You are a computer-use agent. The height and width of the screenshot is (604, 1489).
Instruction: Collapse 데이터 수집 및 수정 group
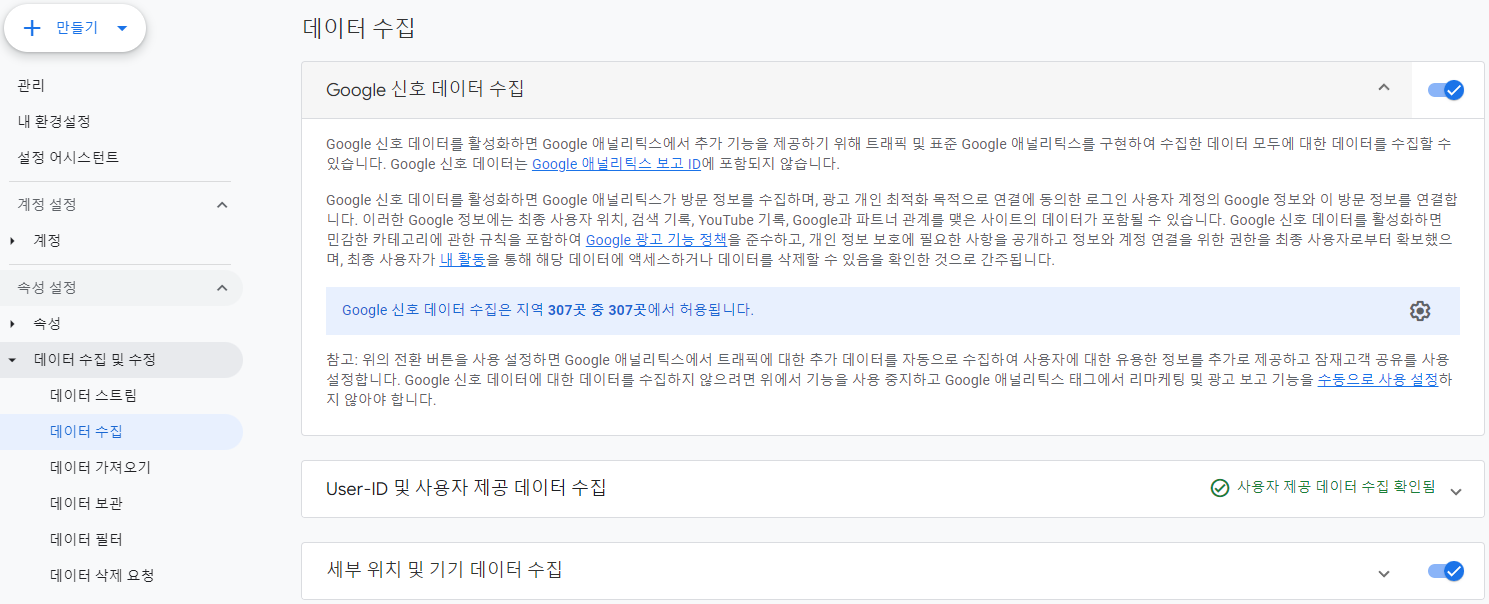click(x=12, y=360)
